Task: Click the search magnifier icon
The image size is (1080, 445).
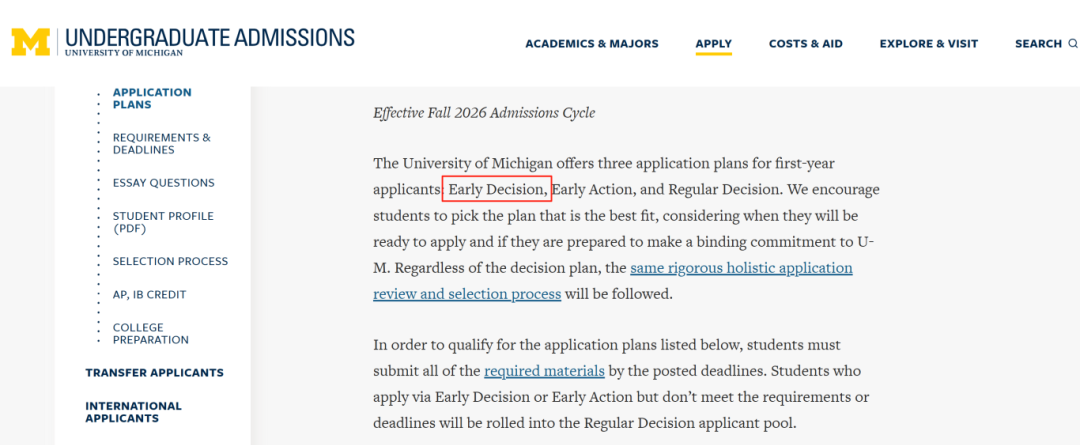Action: pos(1072,43)
